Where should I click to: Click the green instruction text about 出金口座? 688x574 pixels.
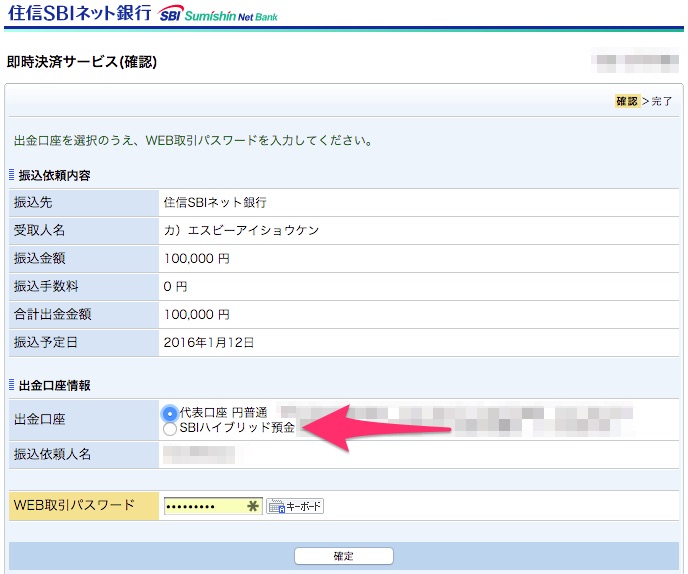(193, 141)
